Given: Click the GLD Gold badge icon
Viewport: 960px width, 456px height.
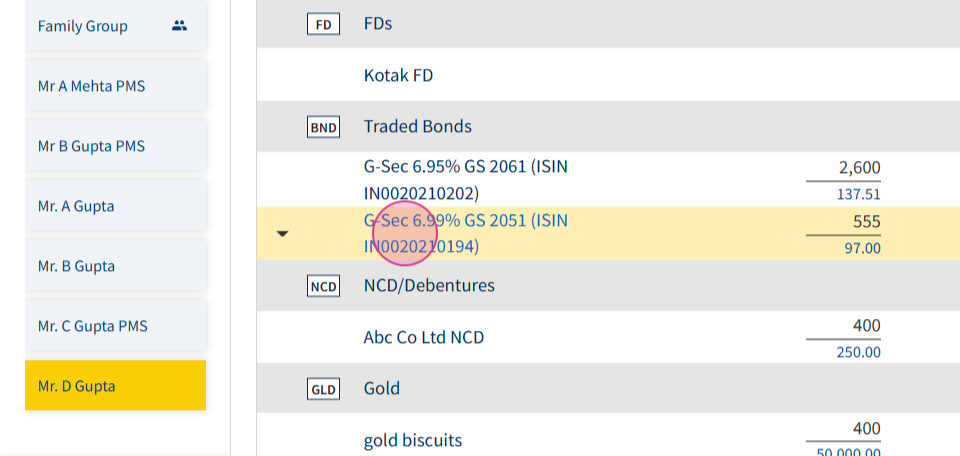Looking at the screenshot, I should pos(323,389).
